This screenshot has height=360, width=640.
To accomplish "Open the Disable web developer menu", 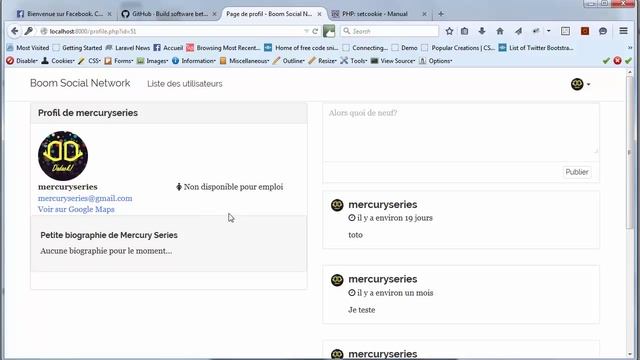I will point(22,61).
